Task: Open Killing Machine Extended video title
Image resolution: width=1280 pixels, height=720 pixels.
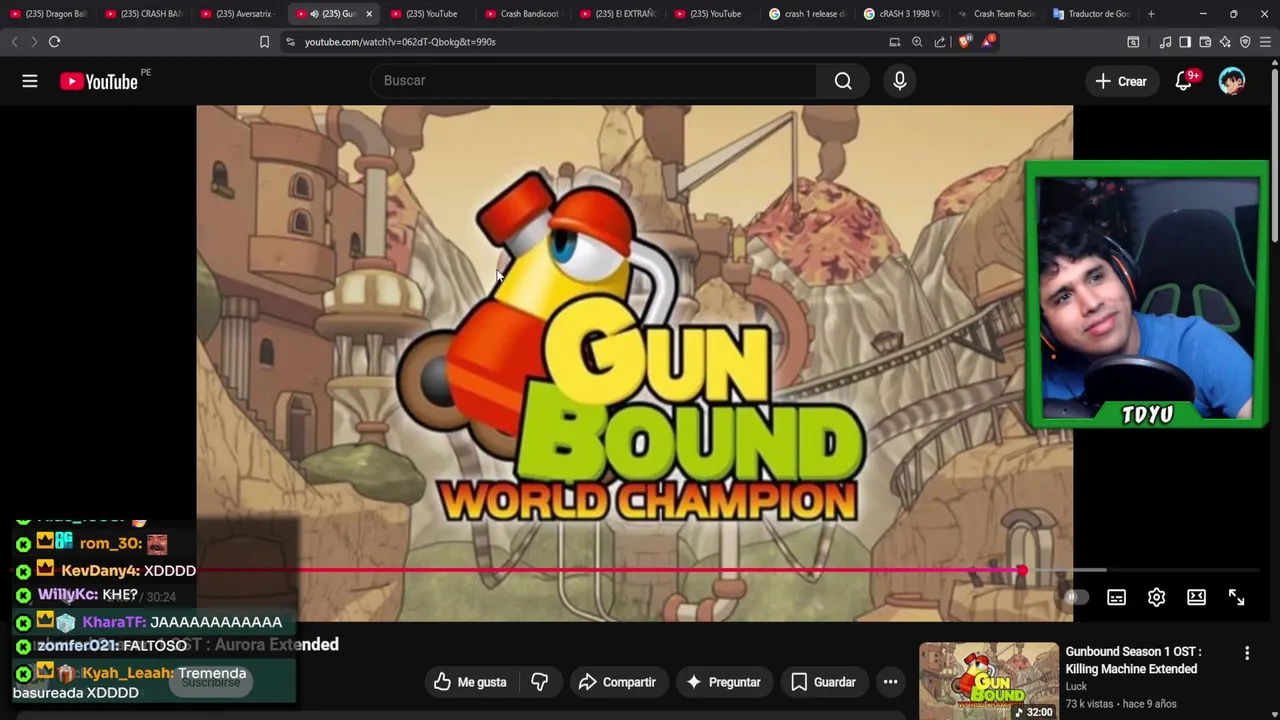Action: pos(1133,660)
